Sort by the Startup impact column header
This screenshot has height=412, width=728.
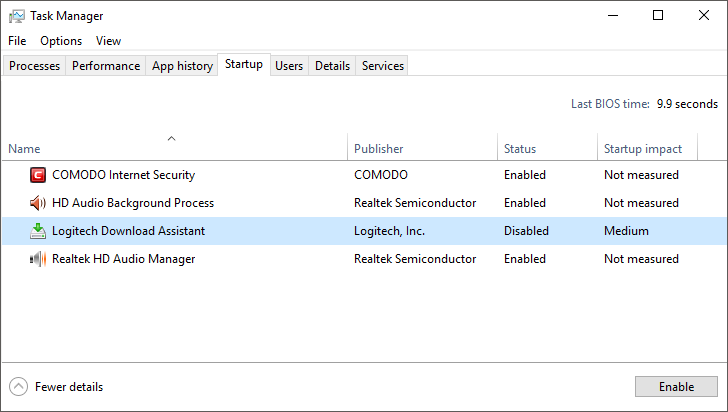coord(643,149)
